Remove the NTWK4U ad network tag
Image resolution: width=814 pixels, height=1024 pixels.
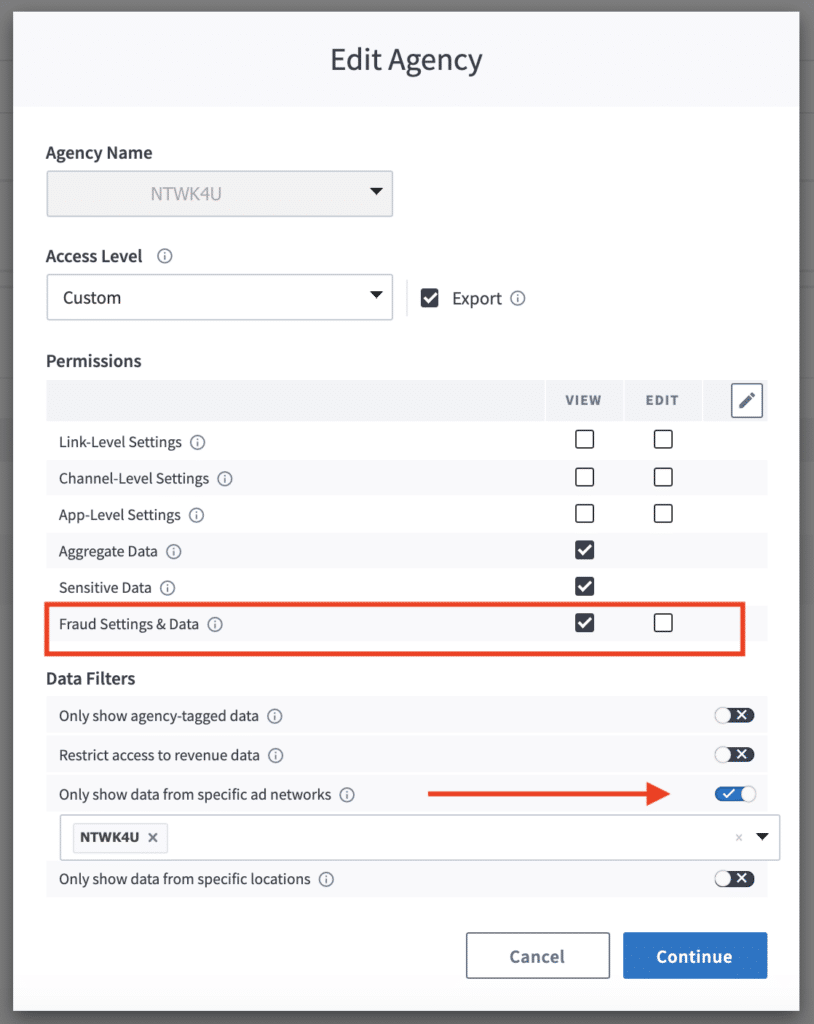(153, 838)
